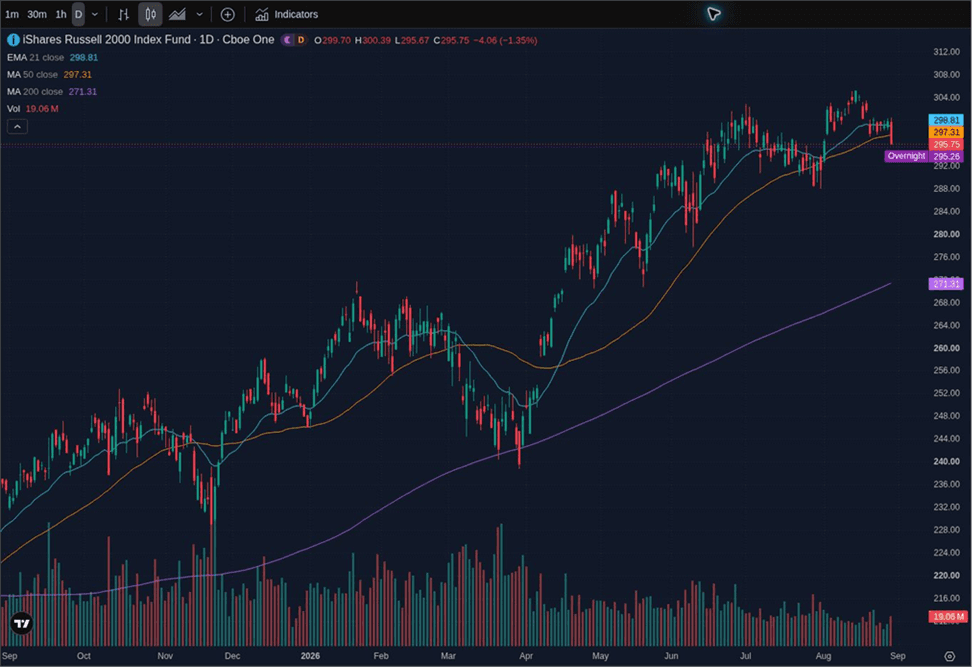
Task: Click the orange D data badge
Action: [301, 40]
